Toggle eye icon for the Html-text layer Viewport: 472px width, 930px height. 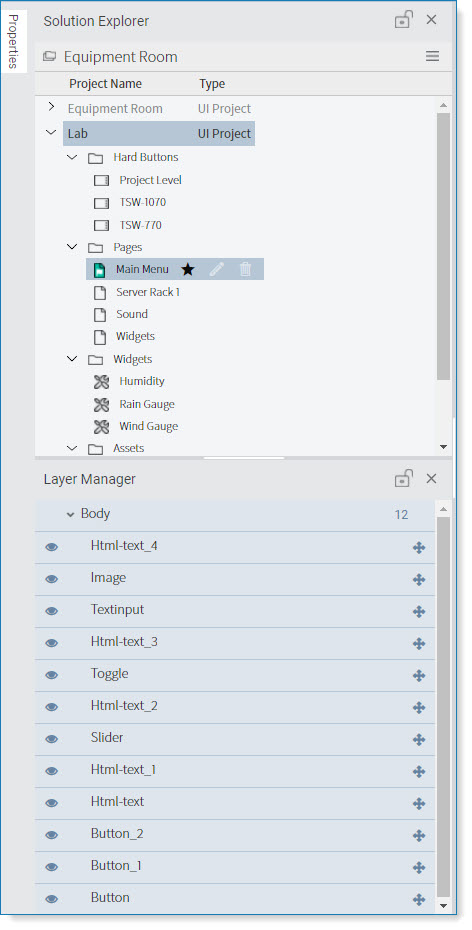[52, 803]
